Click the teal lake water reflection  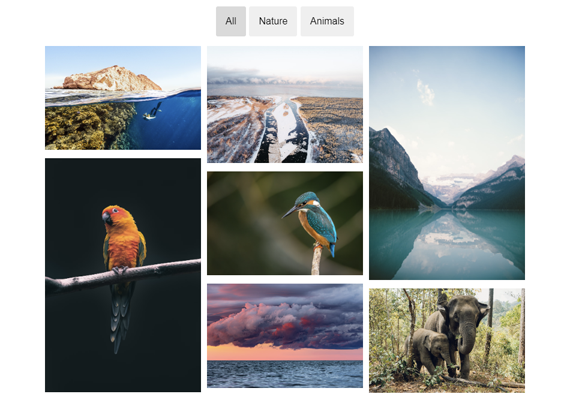(447, 245)
